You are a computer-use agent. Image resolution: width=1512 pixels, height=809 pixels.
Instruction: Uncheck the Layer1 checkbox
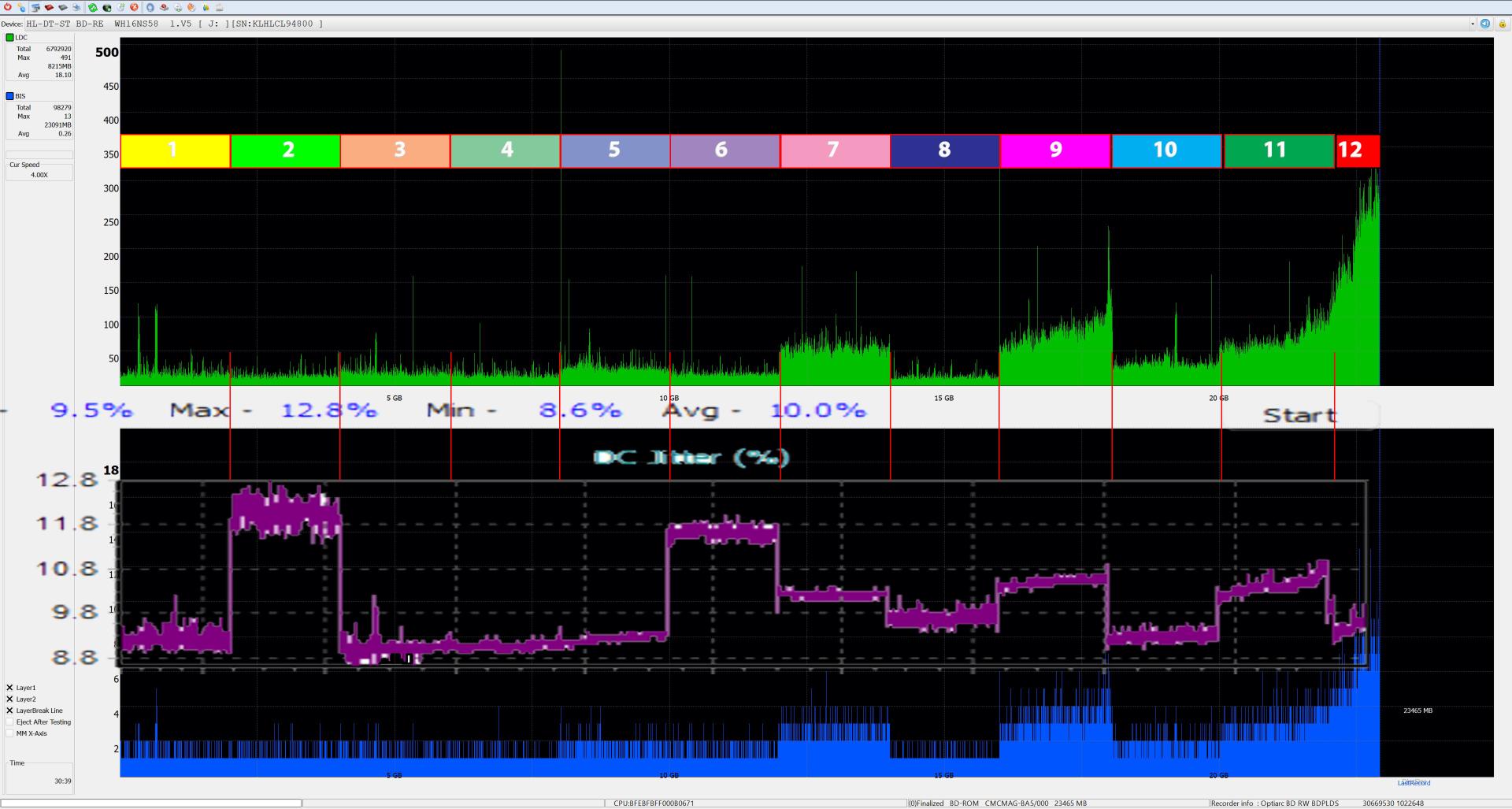click(x=9, y=688)
